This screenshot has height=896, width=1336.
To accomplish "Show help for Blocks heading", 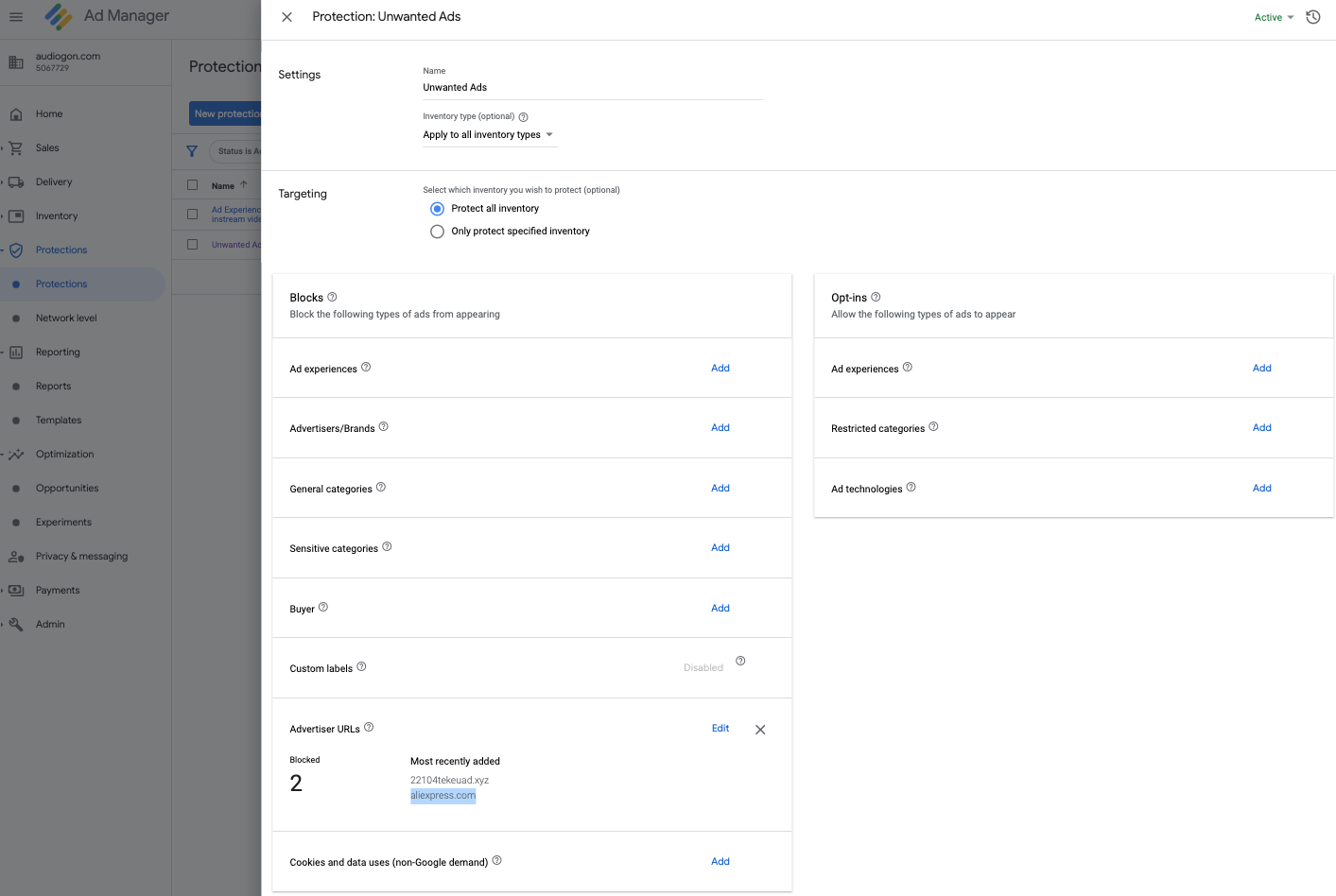I will [x=332, y=297].
